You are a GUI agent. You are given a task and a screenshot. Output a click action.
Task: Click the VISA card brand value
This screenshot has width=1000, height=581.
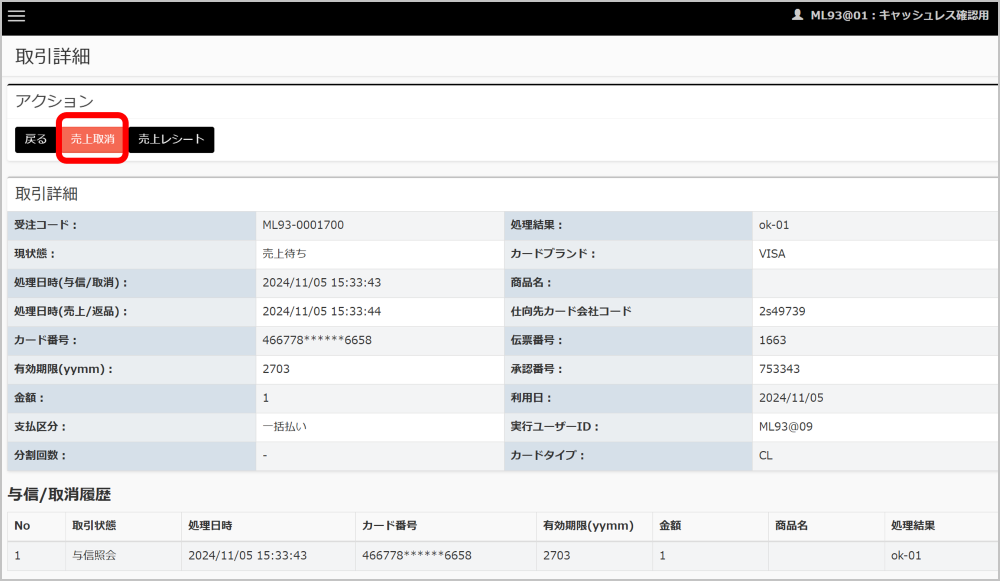pos(772,254)
